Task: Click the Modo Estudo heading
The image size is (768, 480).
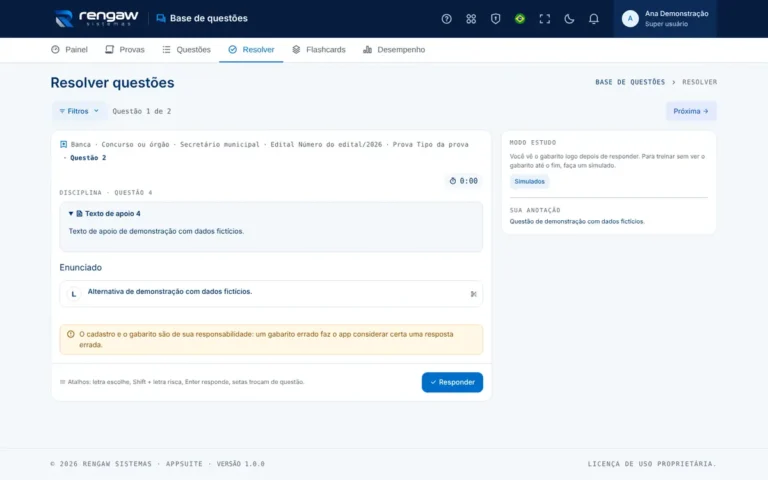Action: coord(533,143)
